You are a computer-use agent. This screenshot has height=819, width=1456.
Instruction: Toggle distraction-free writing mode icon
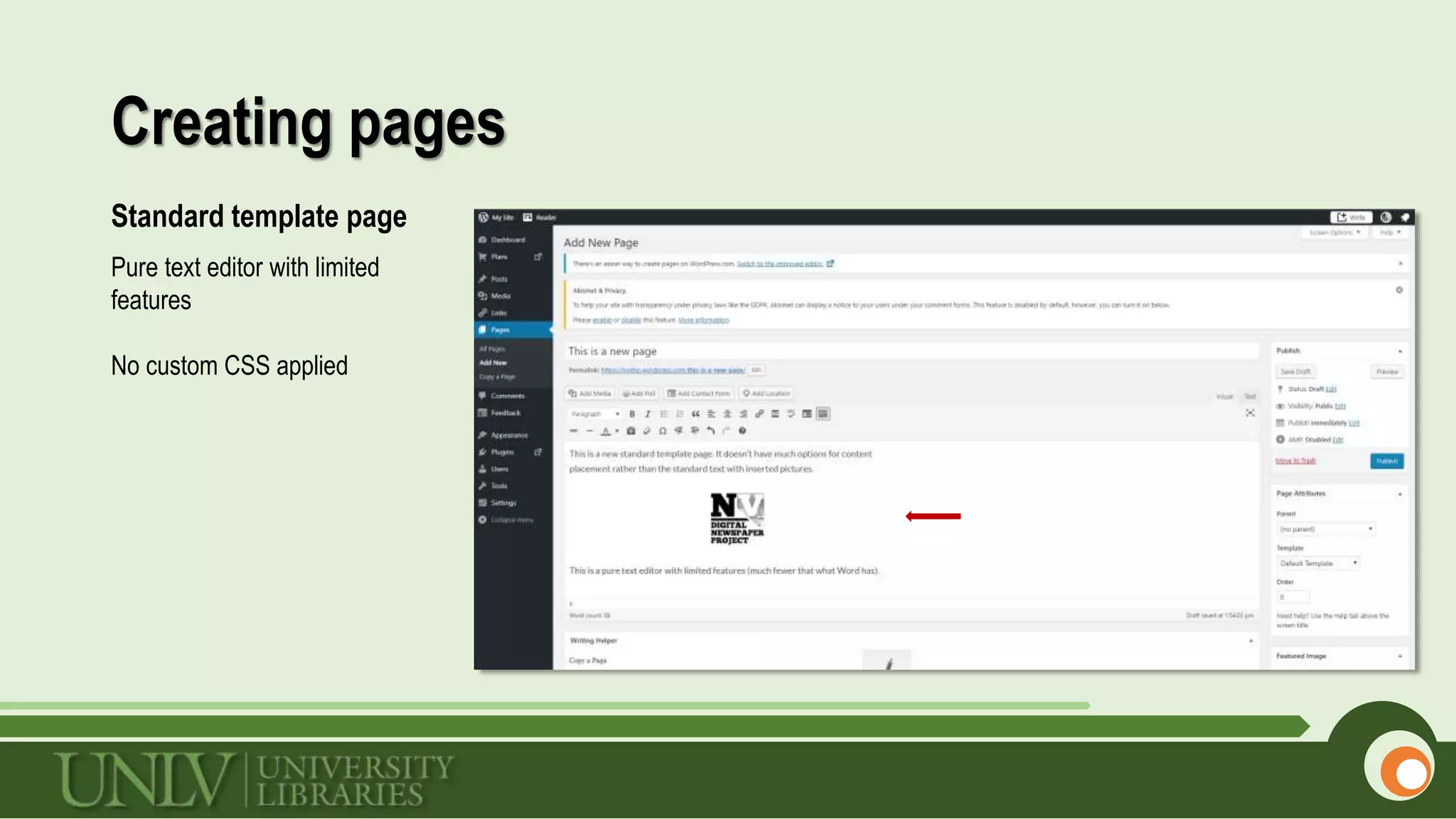(1250, 413)
